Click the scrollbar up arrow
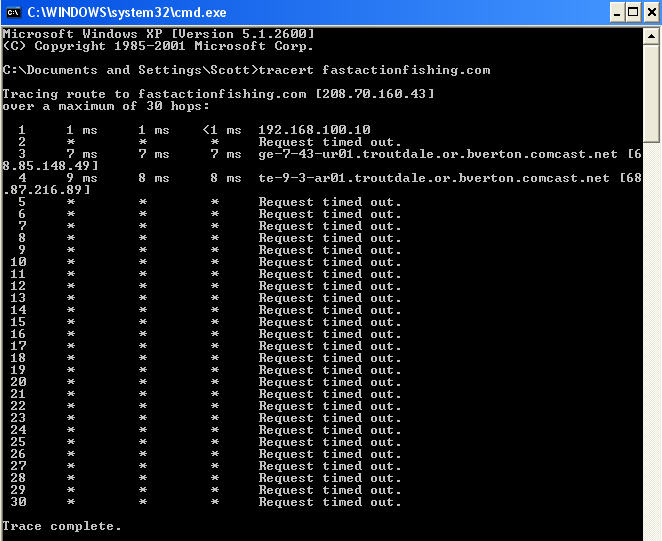This screenshot has height=541, width=662. point(651,37)
